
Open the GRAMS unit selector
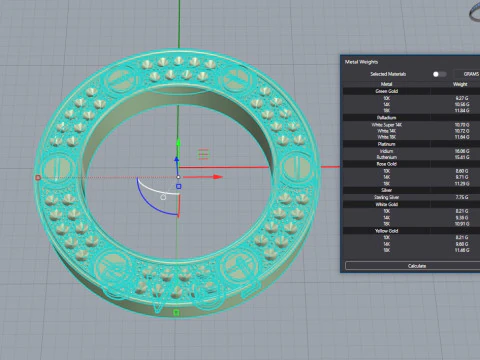pos(468,74)
